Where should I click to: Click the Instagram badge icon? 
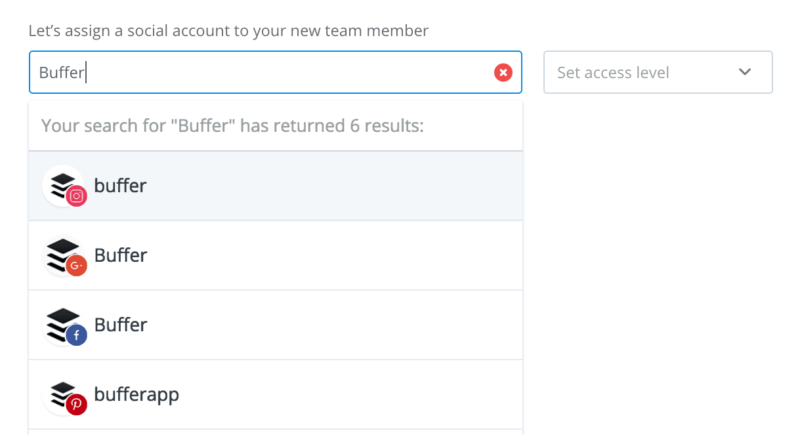click(77, 196)
